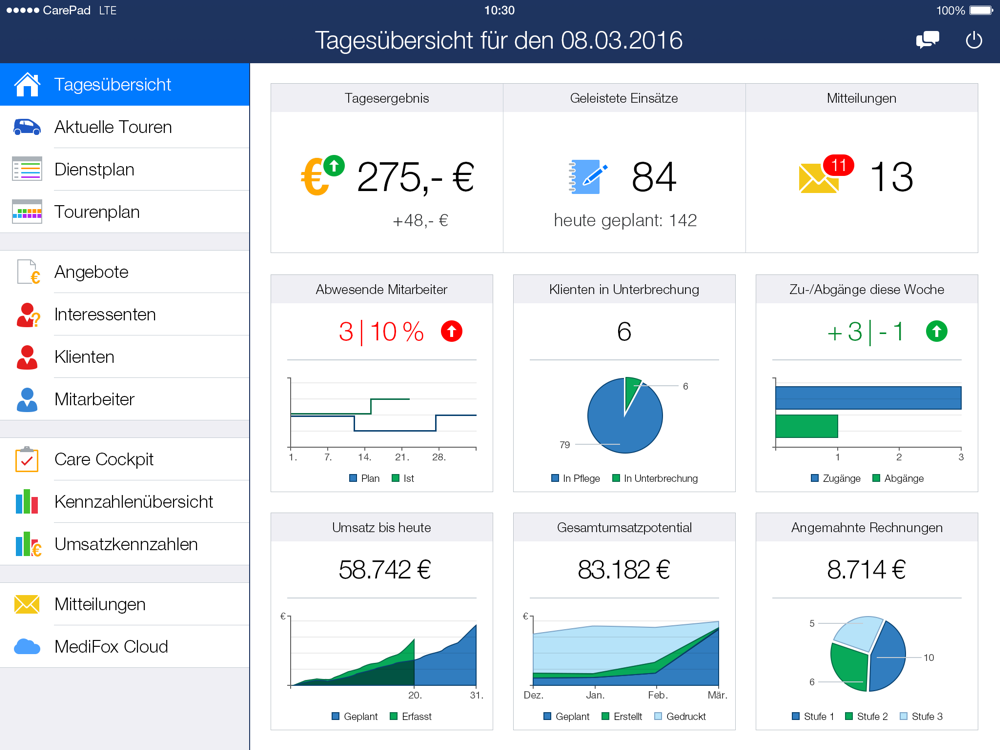Image resolution: width=1000 pixels, height=750 pixels.
Task: Tap the blue notepad Einsätze icon
Action: [587, 177]
